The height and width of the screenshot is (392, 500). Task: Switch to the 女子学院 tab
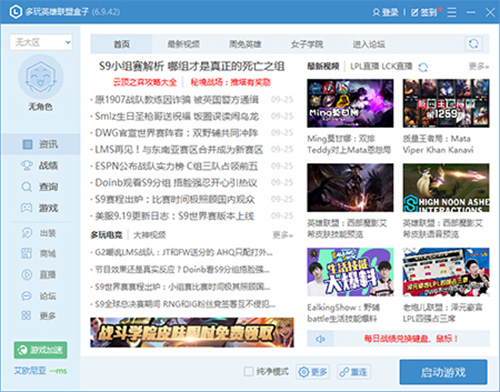coord(307,44)
